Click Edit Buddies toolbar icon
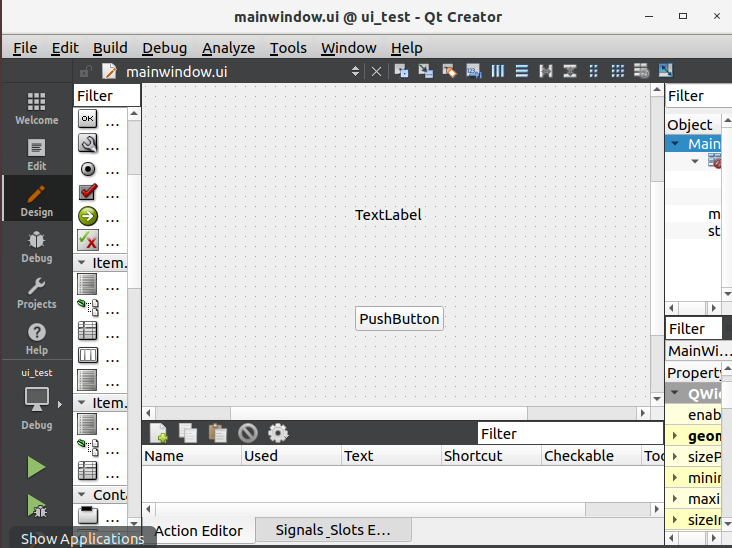The width and height of the screenshot is (732, 548). pyautogui.click(x=449, y=71)
